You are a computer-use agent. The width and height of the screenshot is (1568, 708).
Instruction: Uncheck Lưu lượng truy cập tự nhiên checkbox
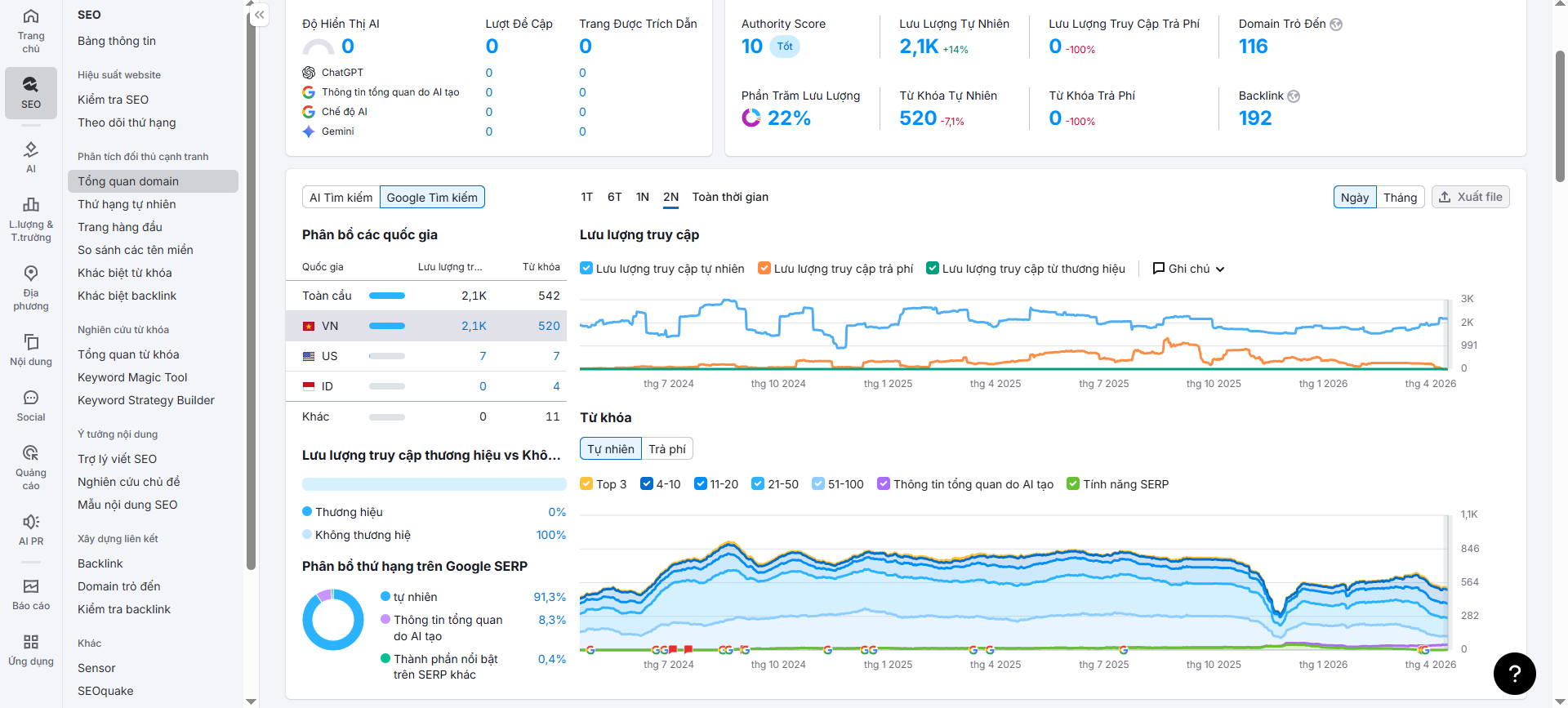pyautogui.click(x=586, y=268)
